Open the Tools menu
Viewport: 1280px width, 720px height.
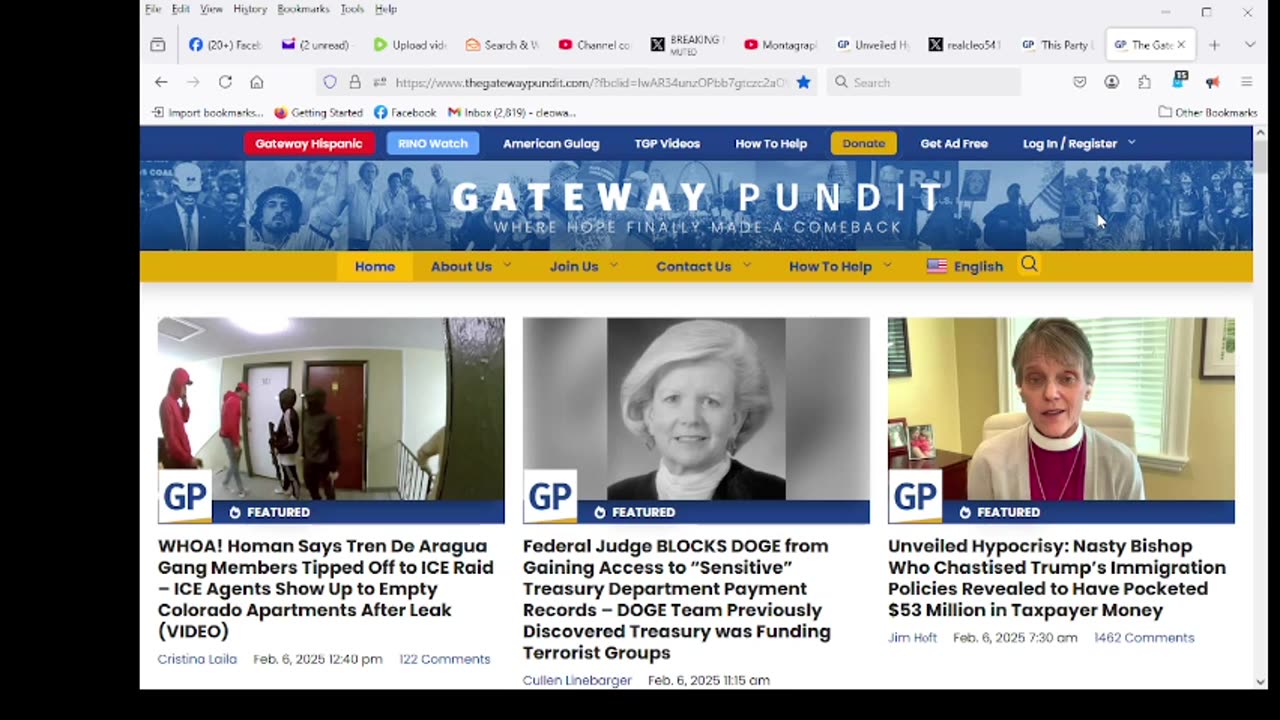point(352,9)
